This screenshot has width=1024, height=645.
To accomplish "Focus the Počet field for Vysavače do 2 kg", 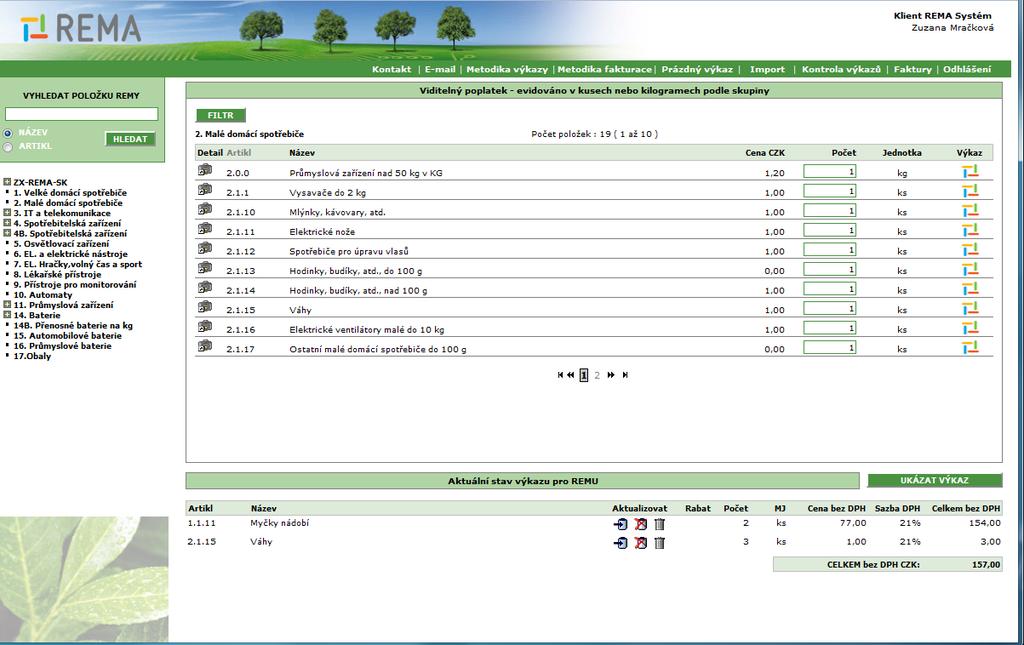I will click(x=830, y=191).
